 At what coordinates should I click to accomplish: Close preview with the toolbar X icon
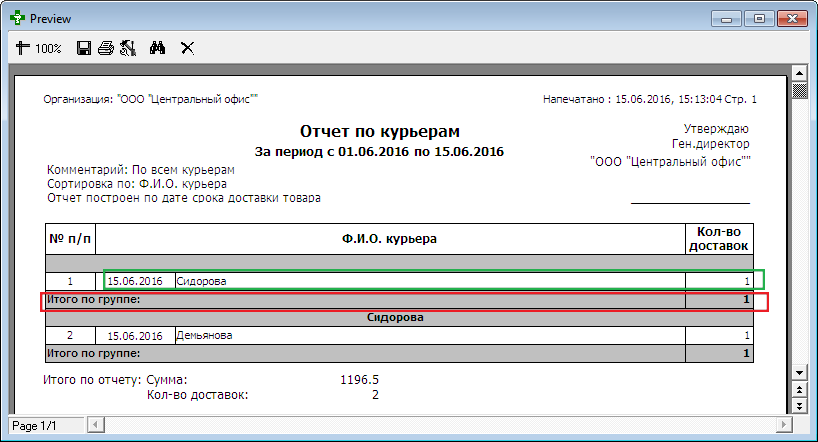click(187, 48)
